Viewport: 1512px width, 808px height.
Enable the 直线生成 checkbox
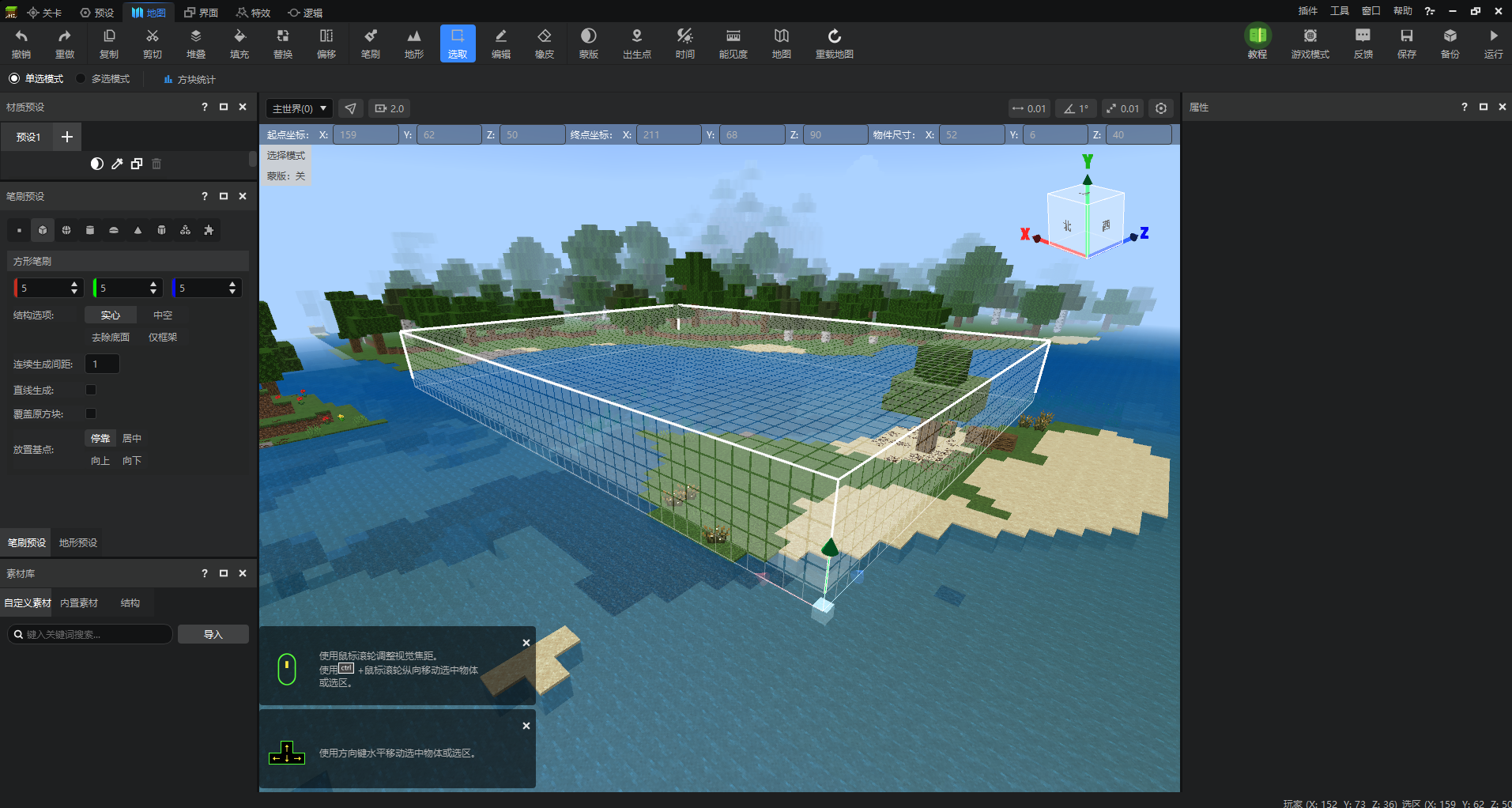pyautogui.click(x=91, y=390)
